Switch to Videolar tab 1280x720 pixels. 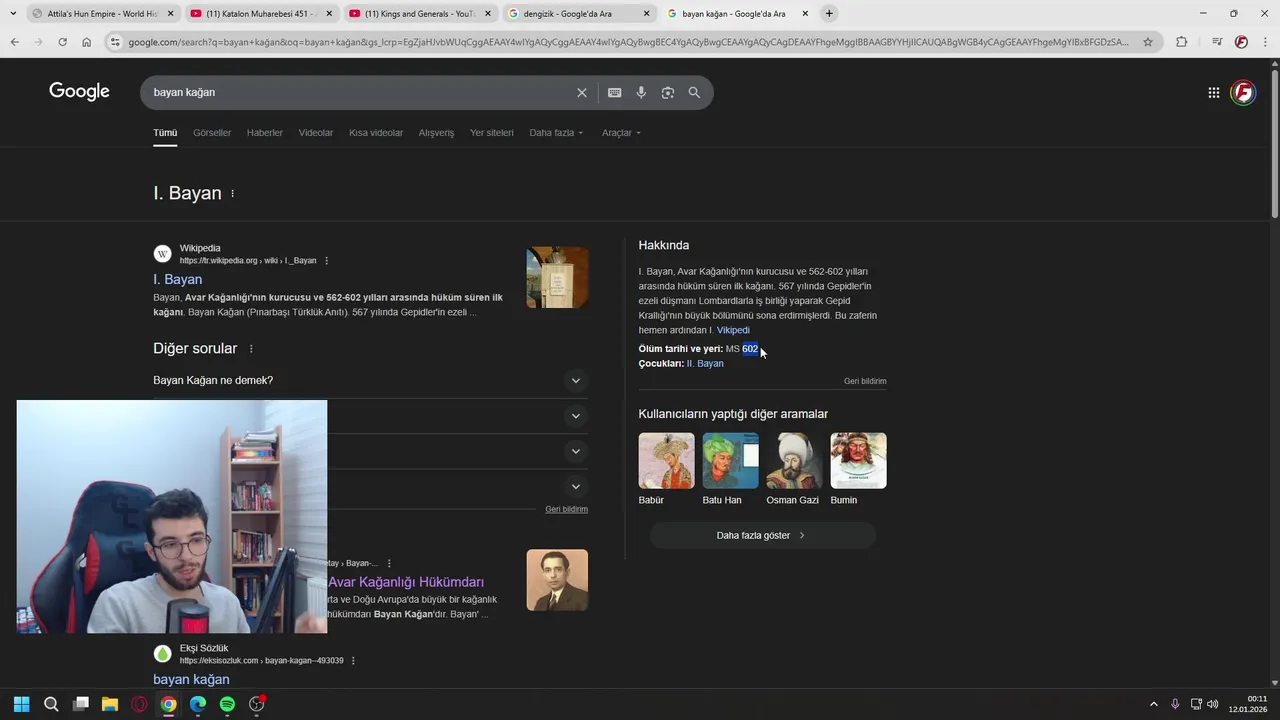pyautogui.click(x=316, y=133)
